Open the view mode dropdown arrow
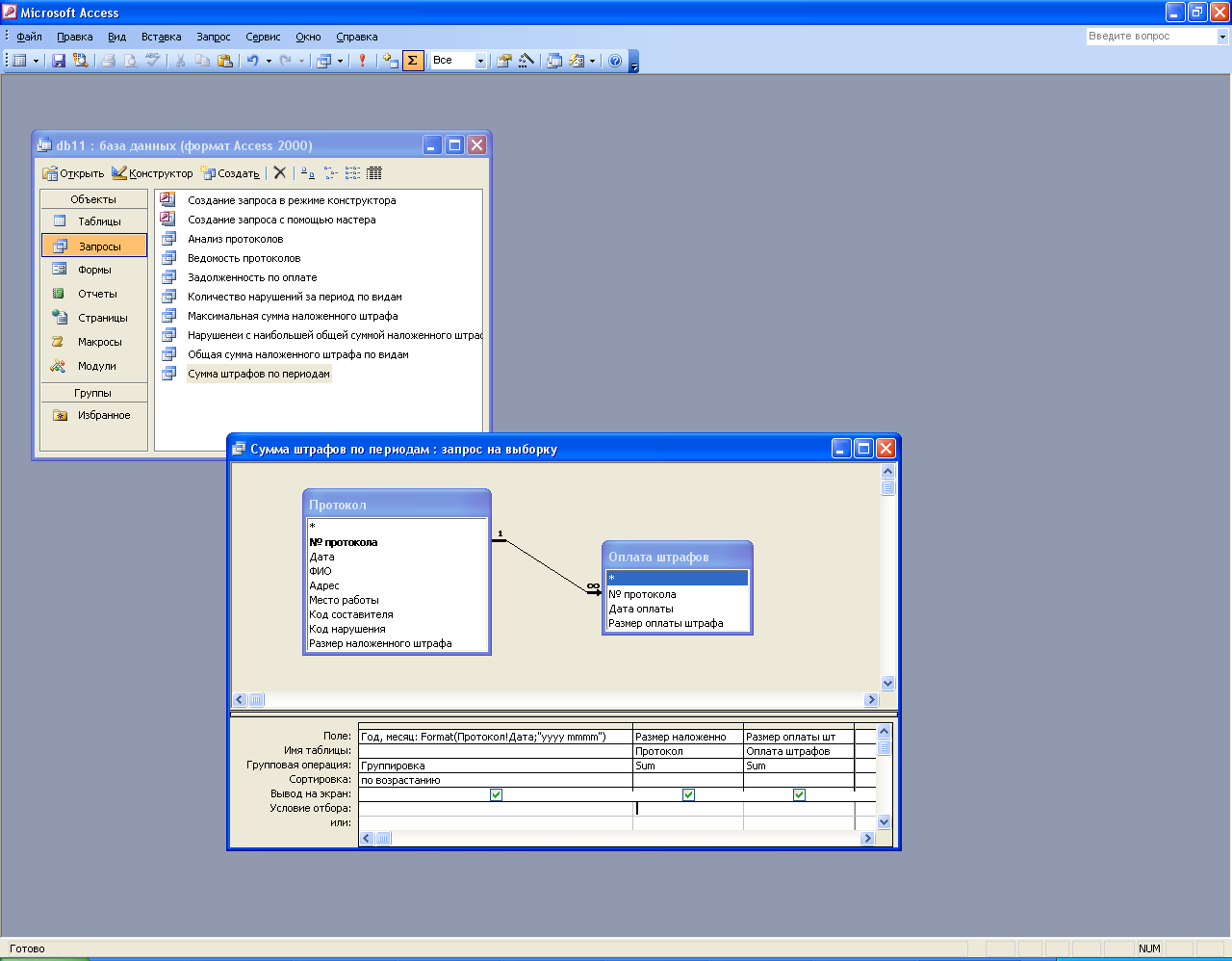The width and height of the screenshot is (1232, 961). [37, 61]
